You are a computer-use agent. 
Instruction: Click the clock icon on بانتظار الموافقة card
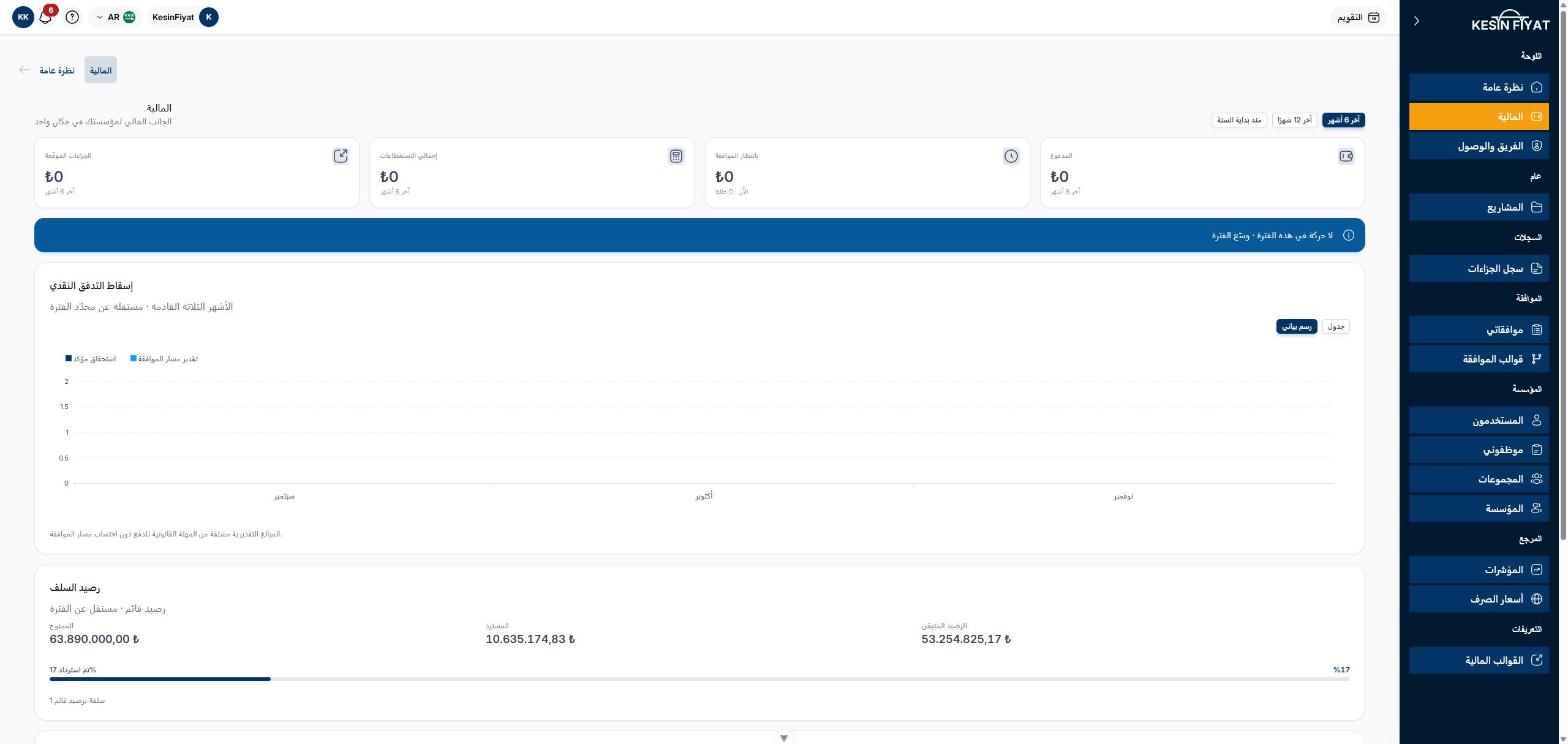(x=1011, y=156)
